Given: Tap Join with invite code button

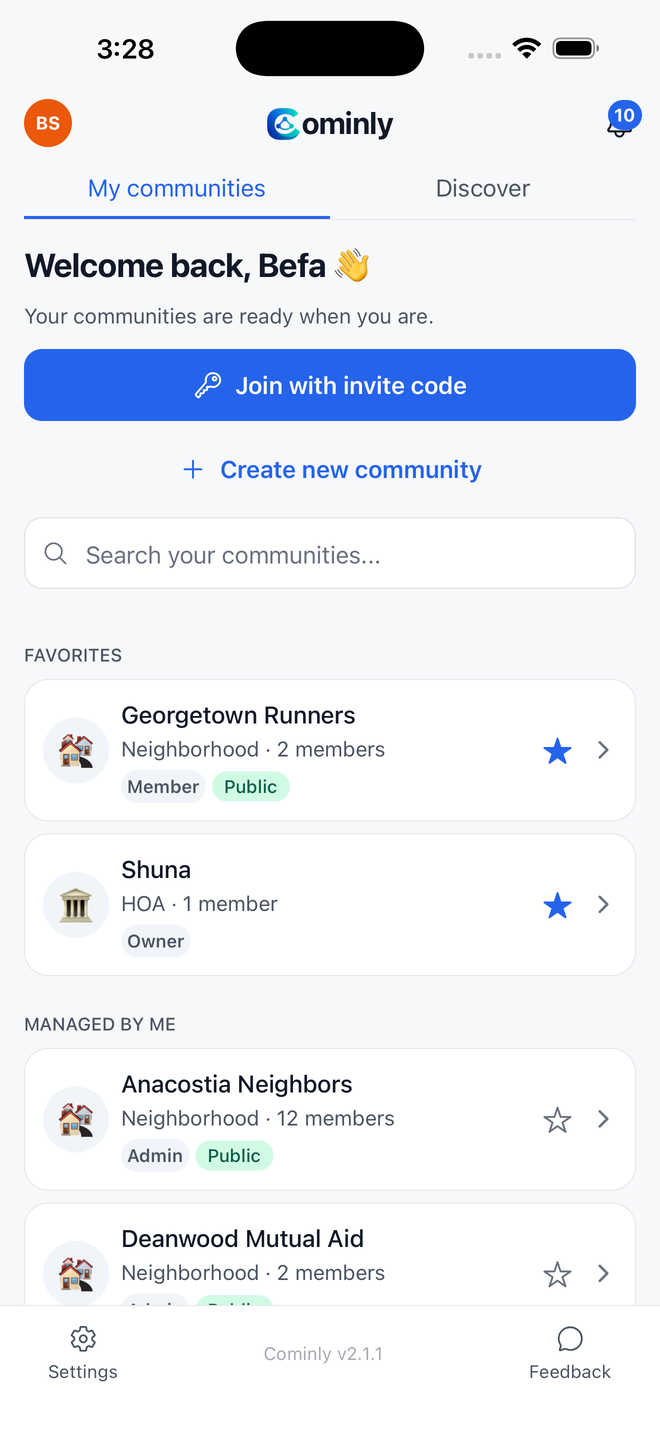Looking at the screenshot, I should (330, 385).
